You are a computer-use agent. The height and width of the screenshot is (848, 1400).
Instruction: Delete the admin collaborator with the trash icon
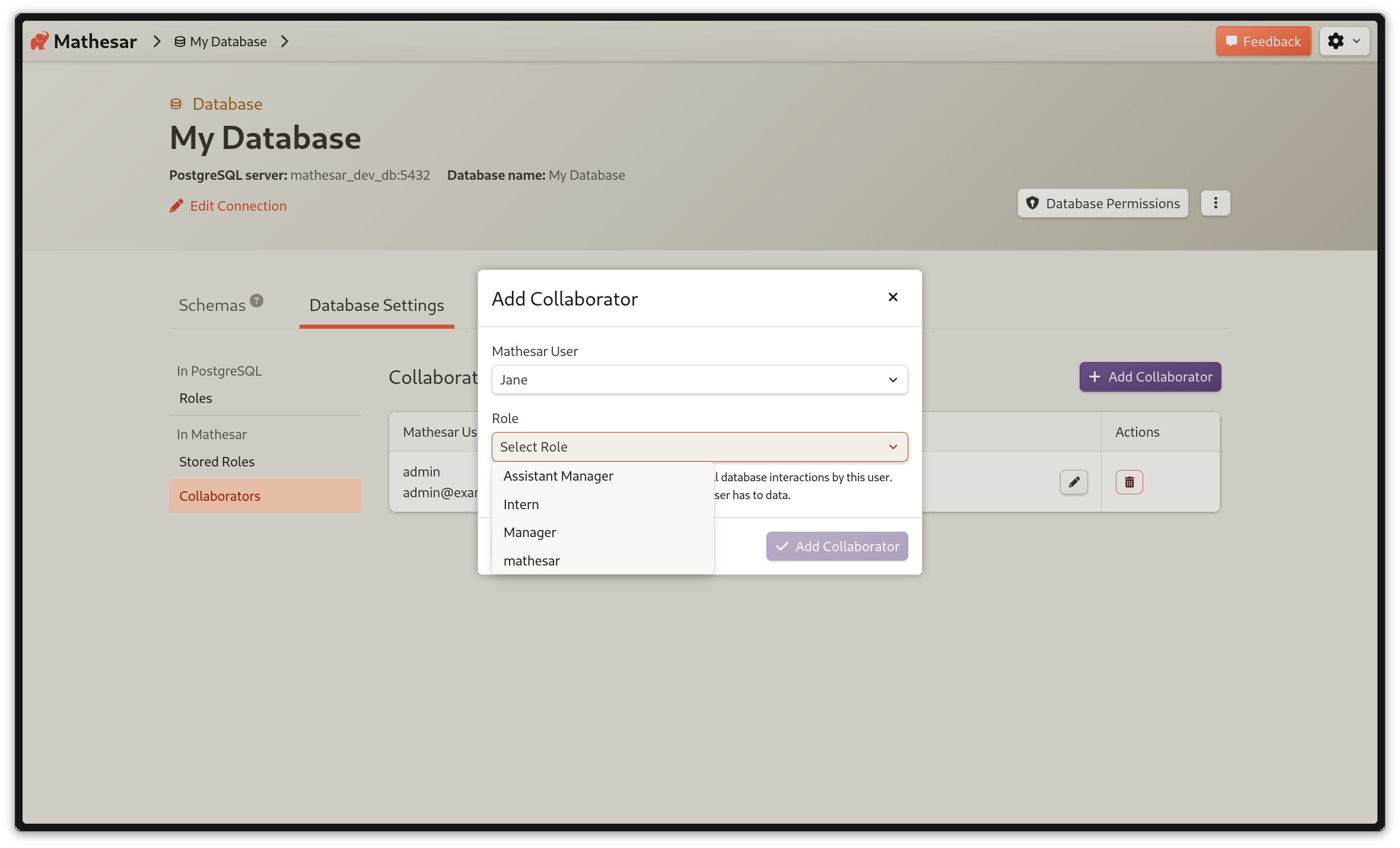coord(1128,482)
